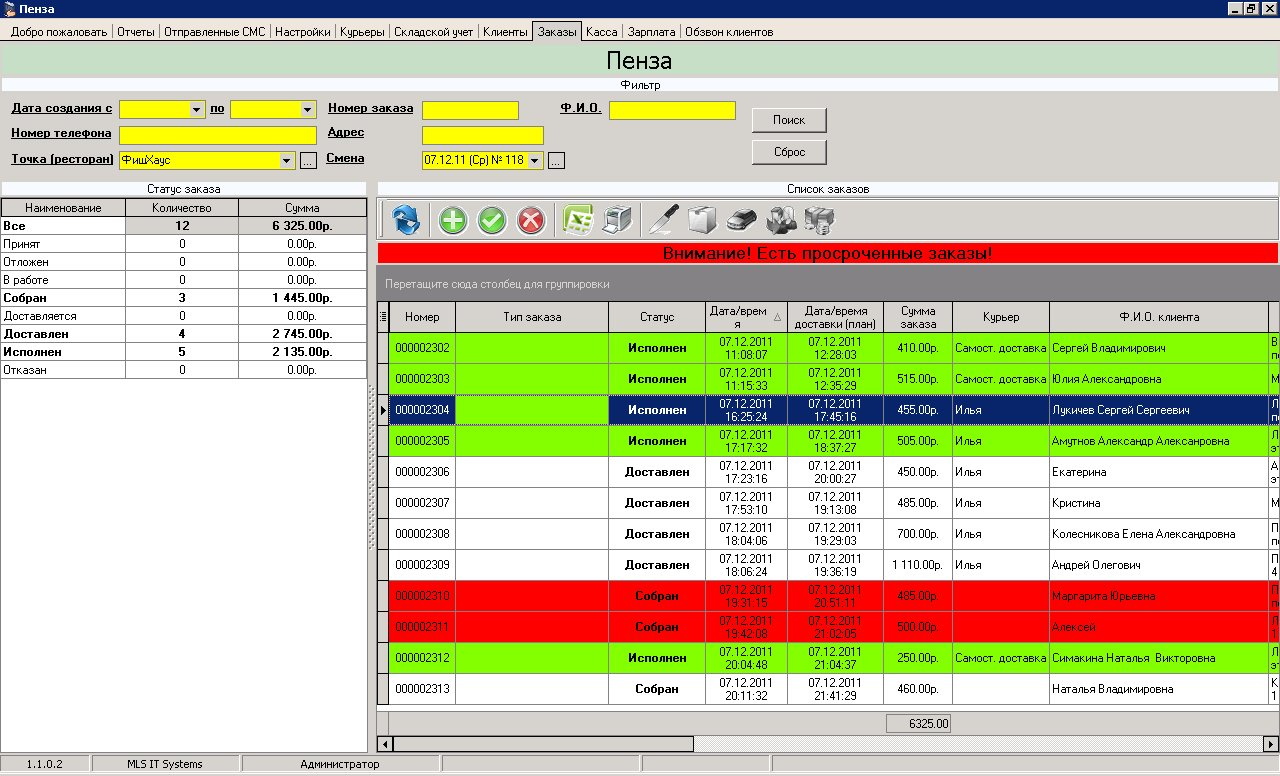Click the Сумма заказа column header
Viewport: 1280px width, 776px height.
pyautogui.click(x=918, y=317)
